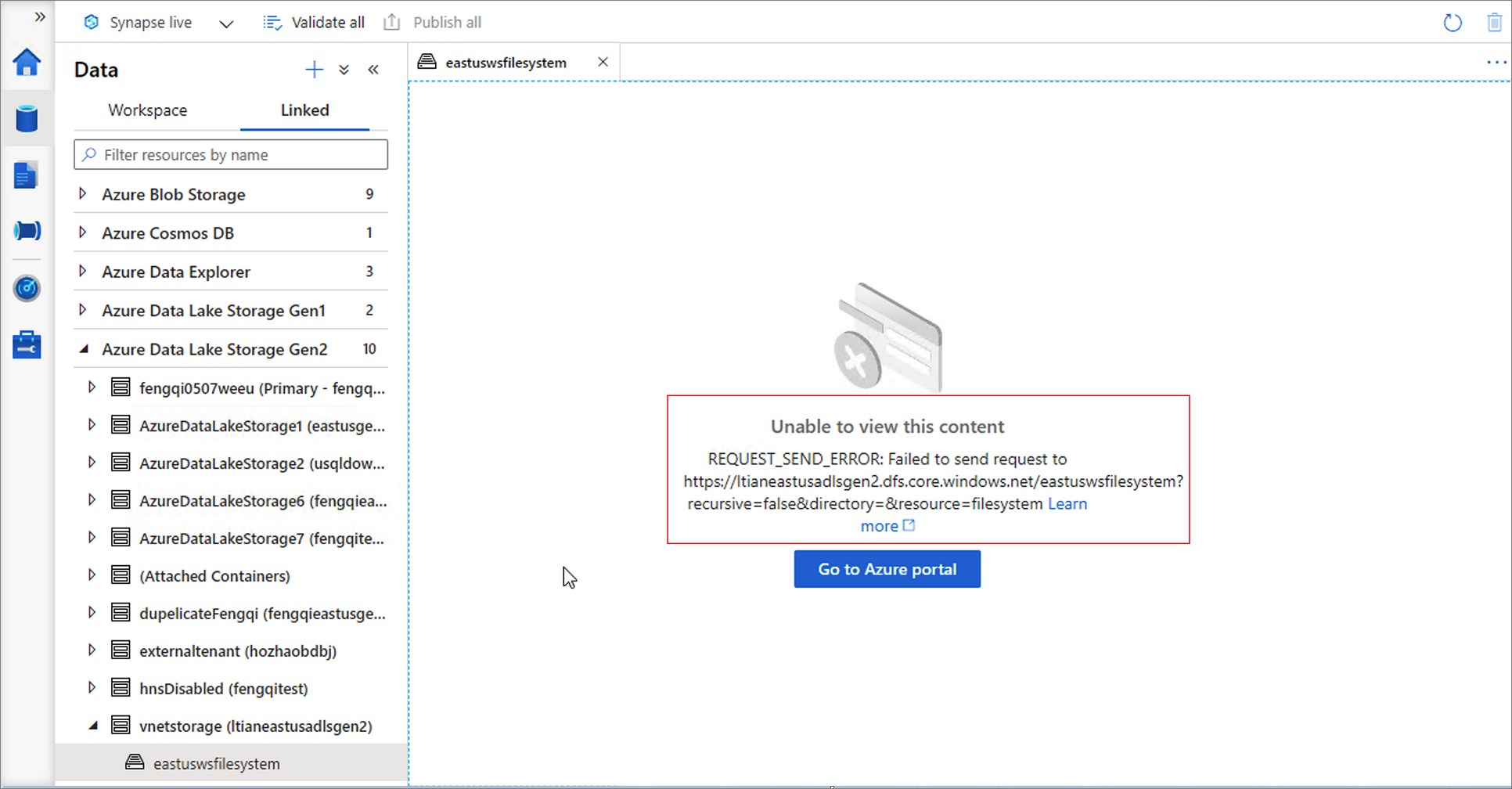Click the Synapse live icon
Screen dimensions: 1512x789
(x=92, y=22)
